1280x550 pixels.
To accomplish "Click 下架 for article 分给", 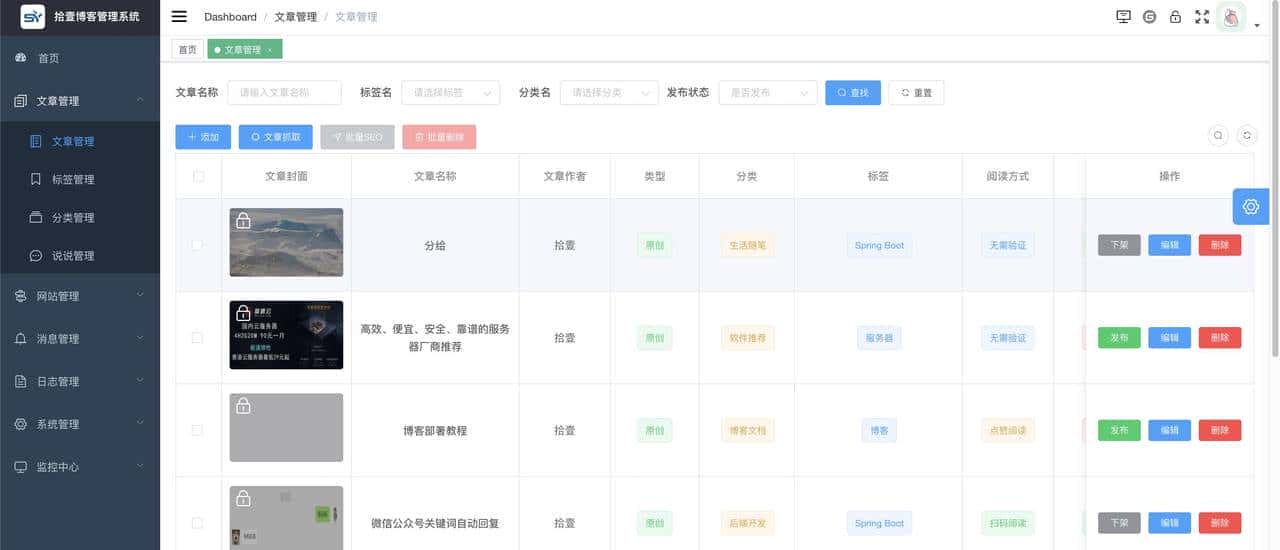I will pos(1119,245).
